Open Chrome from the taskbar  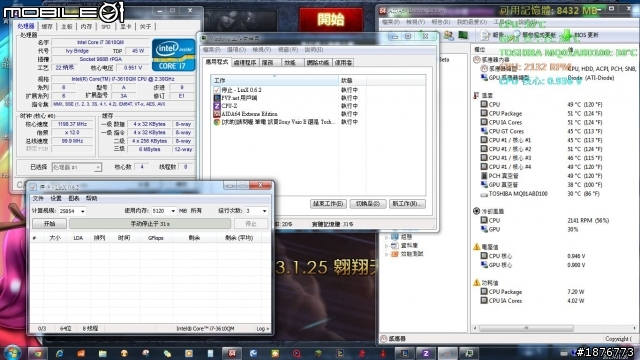[x=38, y=353]
